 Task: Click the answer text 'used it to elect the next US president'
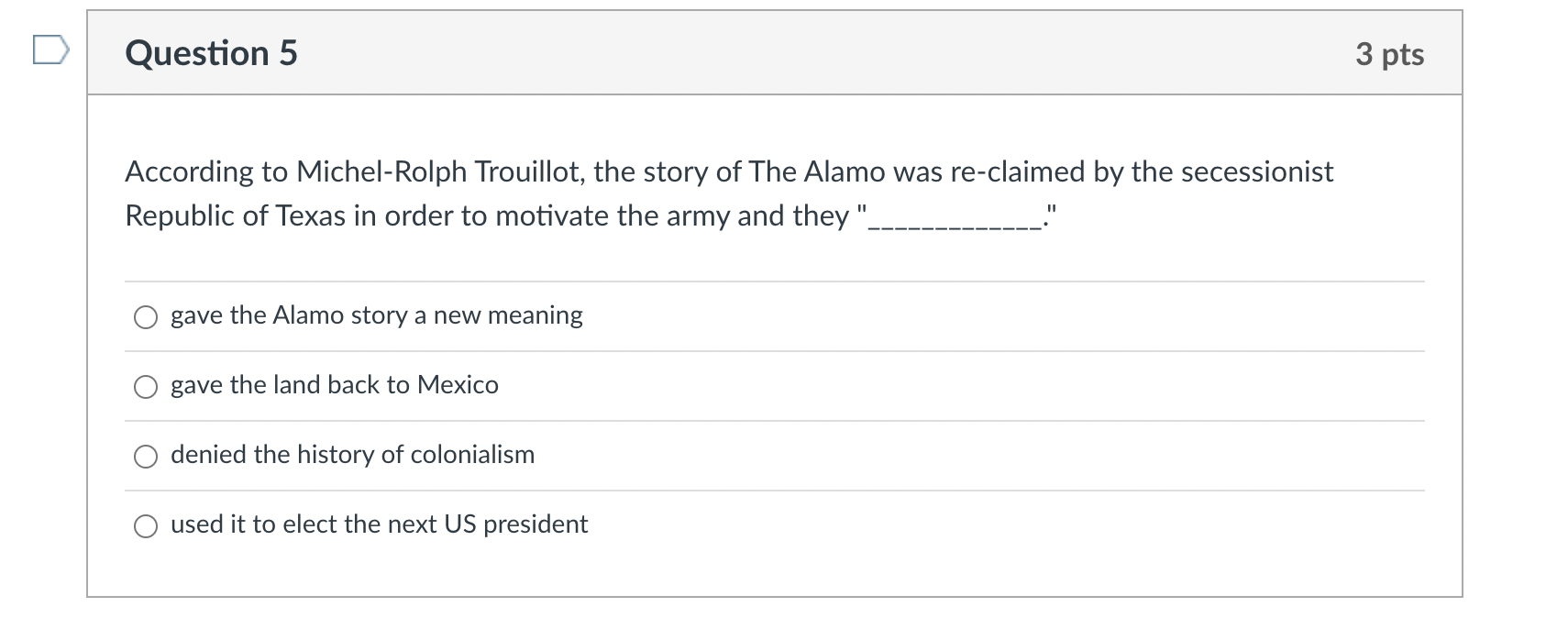click(379, 524)
